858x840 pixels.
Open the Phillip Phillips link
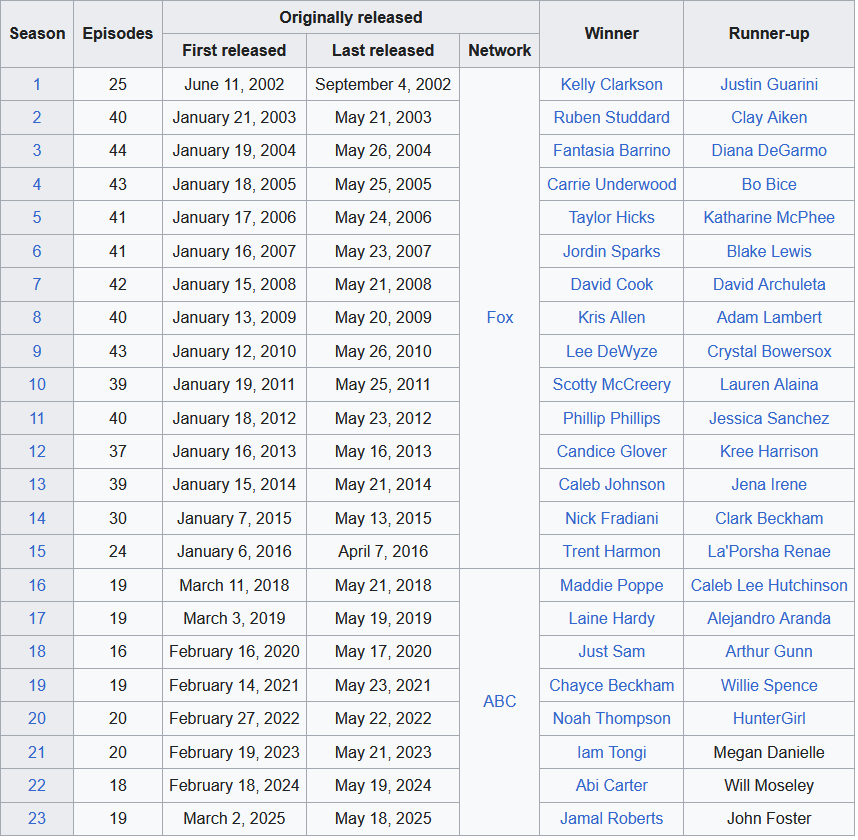pos(611,418)
